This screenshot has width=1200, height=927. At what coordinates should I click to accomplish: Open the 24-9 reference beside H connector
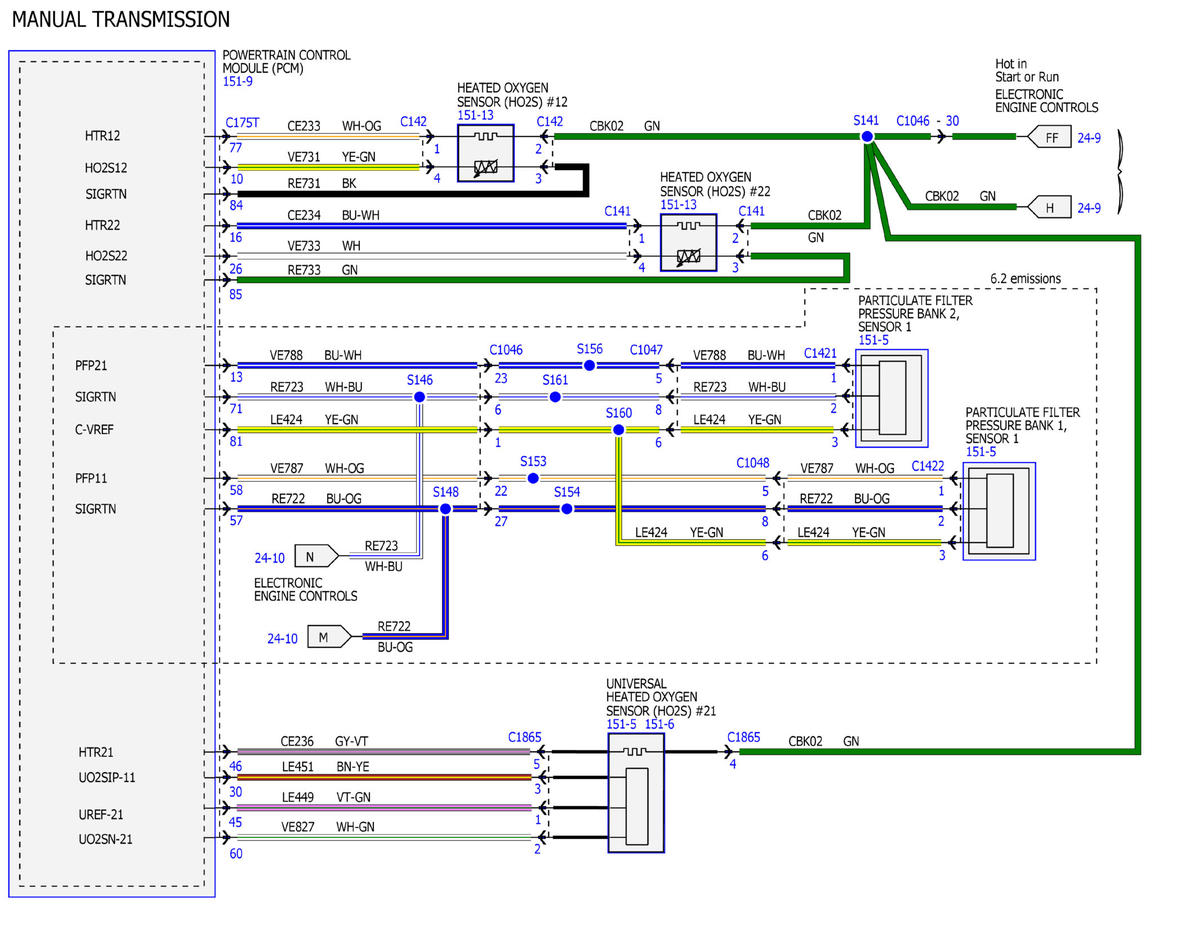(x=1089, y=208)
